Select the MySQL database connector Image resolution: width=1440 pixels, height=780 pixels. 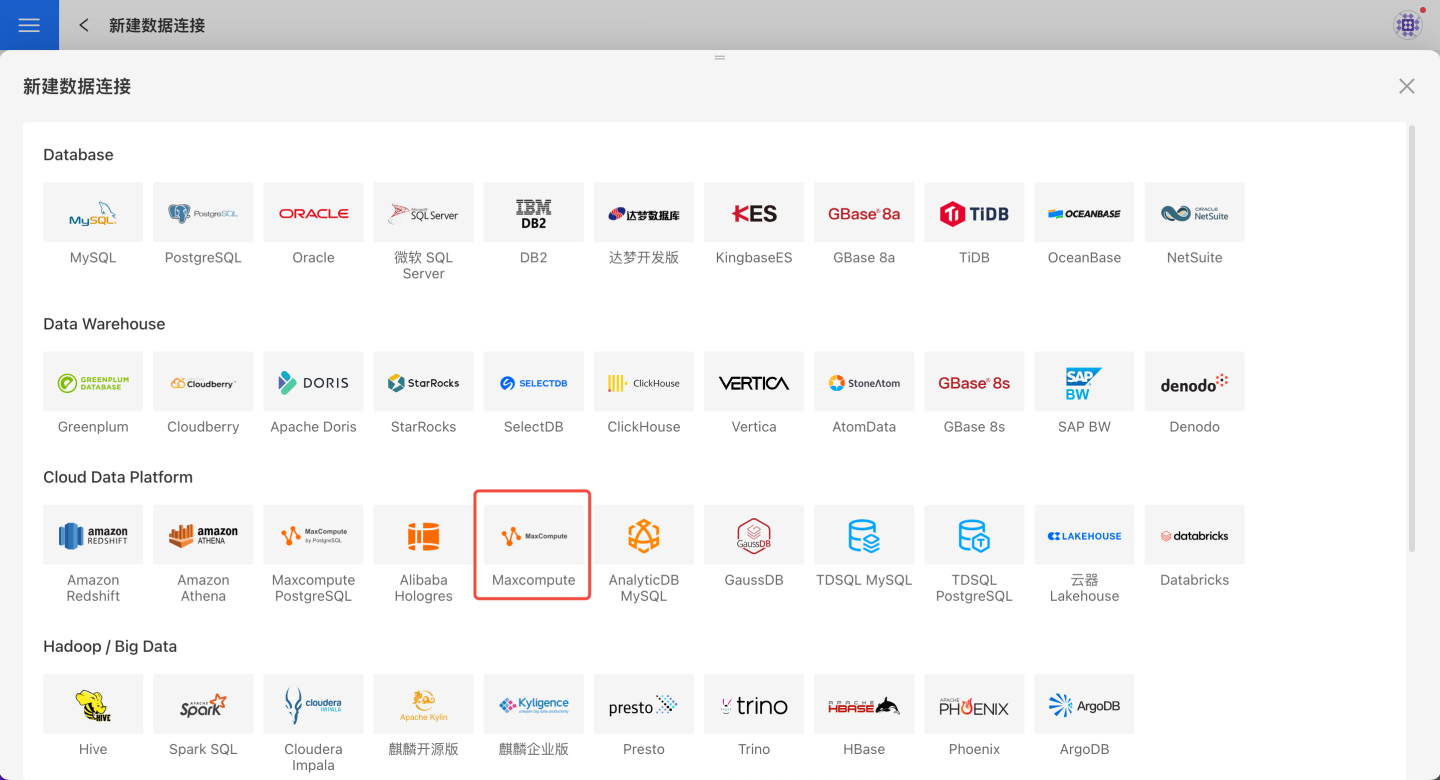coord(93,213)
